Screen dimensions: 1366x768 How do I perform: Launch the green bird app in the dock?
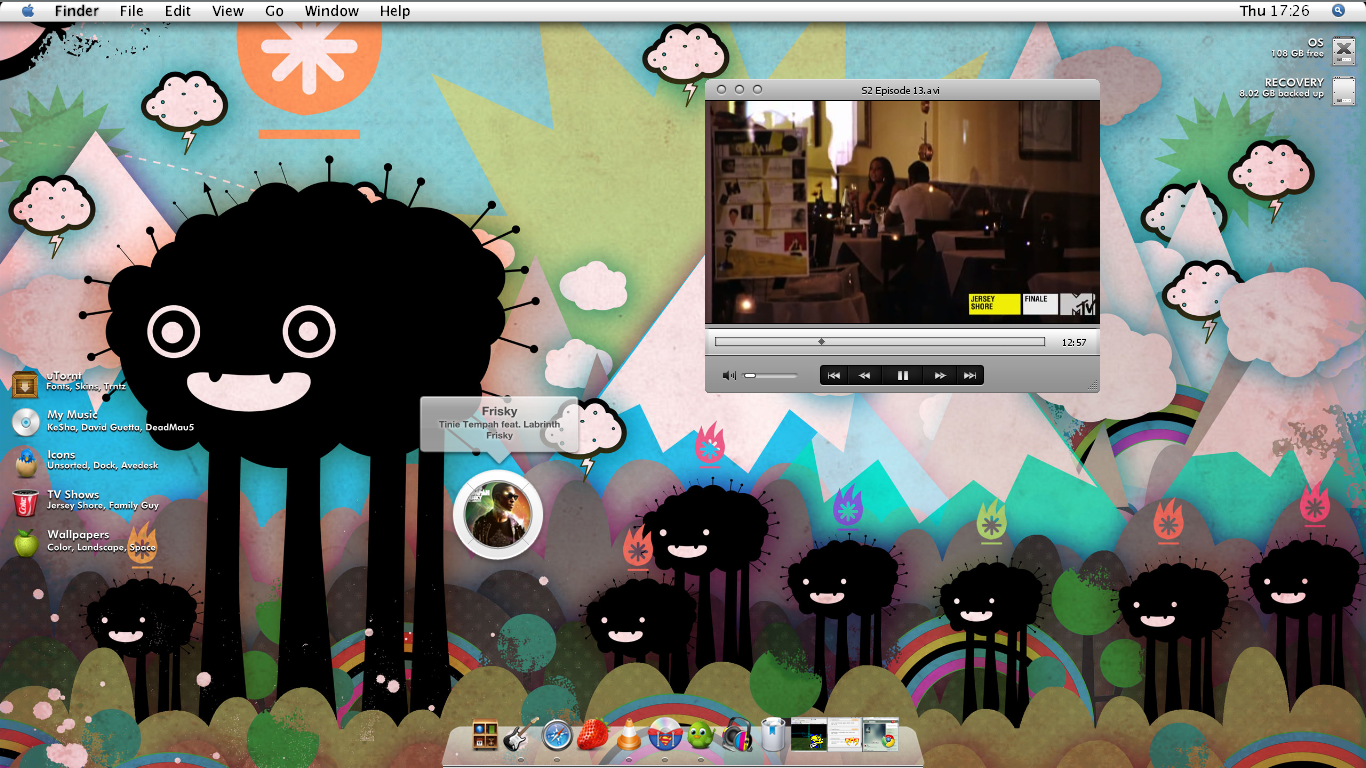(x=700, y=737)
